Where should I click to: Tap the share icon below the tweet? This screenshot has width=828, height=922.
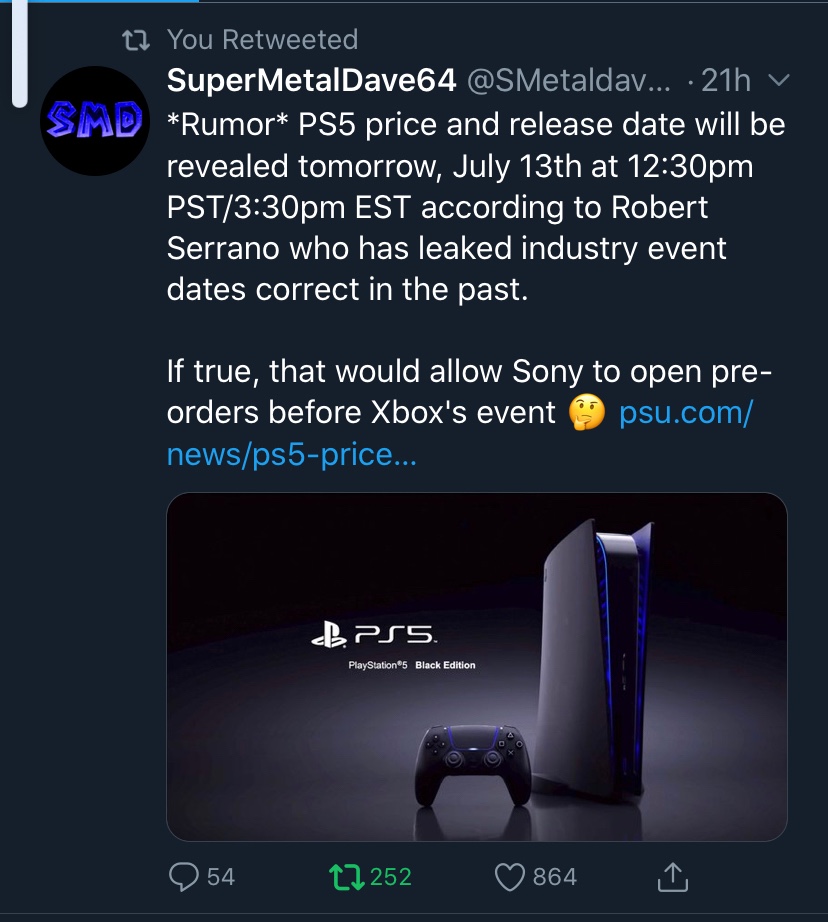(674, 877)
